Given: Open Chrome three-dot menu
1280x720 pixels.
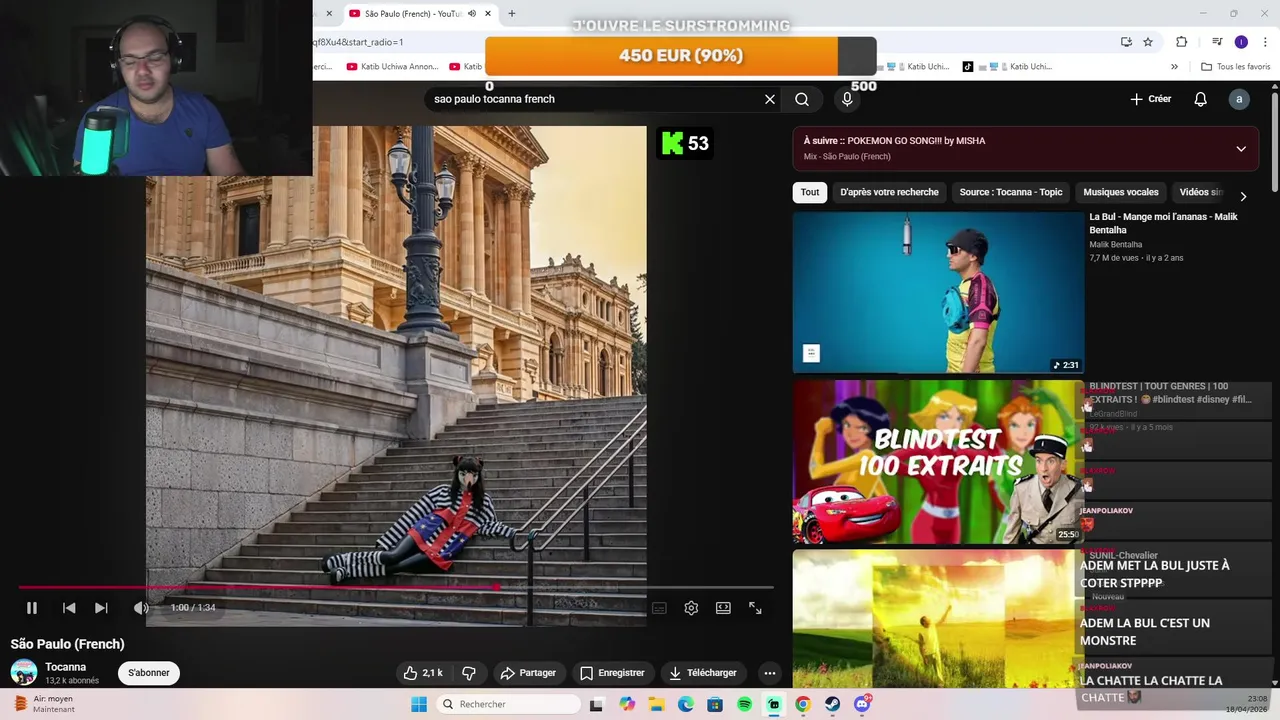Looking at the screenshot, I should [1265, 42].
